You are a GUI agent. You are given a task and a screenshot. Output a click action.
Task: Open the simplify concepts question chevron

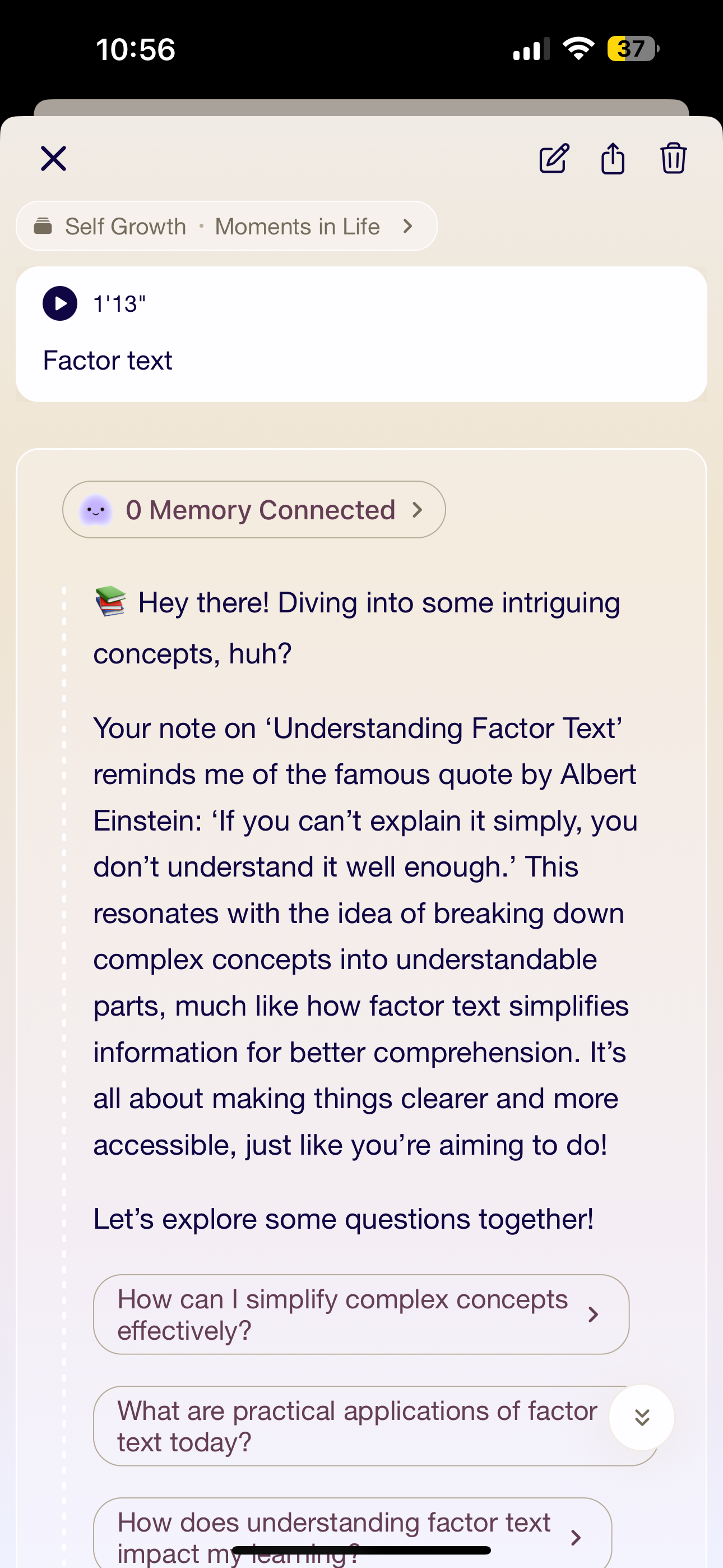coord(594,1315)
